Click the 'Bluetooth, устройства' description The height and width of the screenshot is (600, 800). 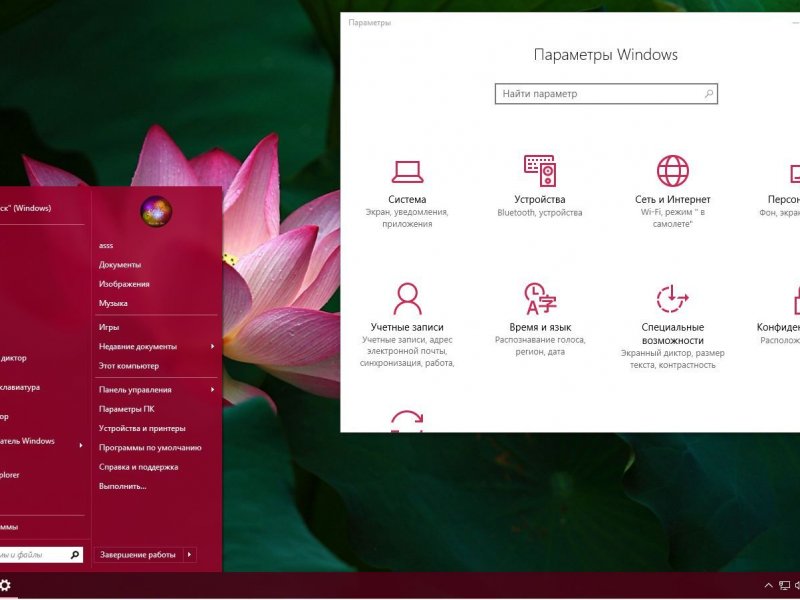tap(540, 213)
